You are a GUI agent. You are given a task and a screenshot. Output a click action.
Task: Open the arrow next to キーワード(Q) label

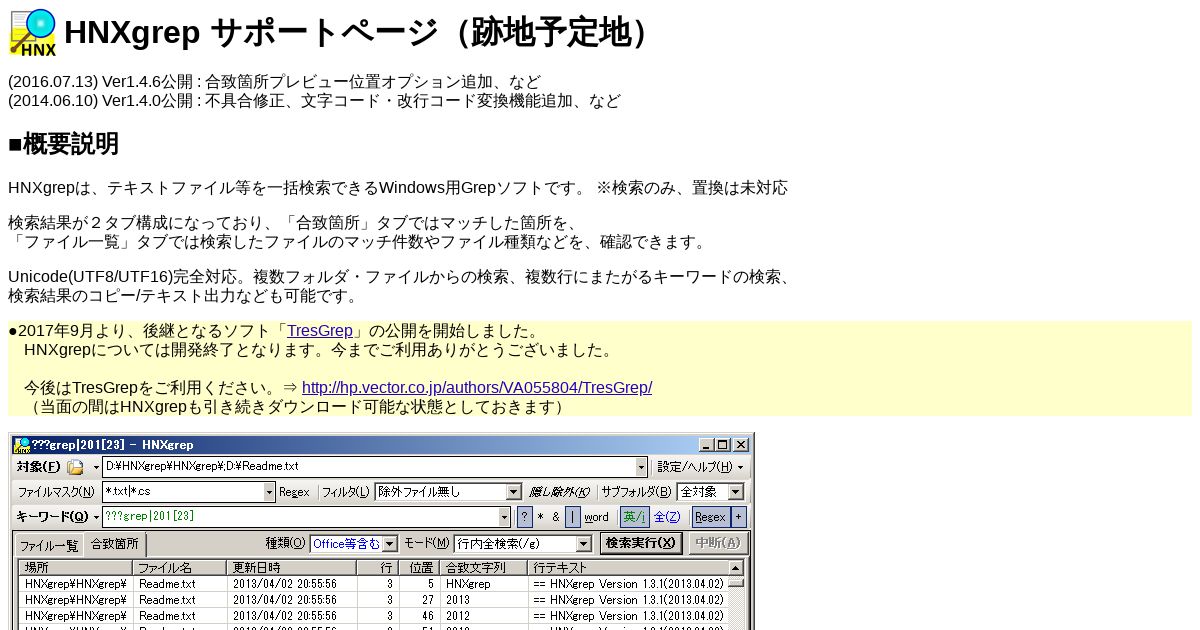[96, 517]
